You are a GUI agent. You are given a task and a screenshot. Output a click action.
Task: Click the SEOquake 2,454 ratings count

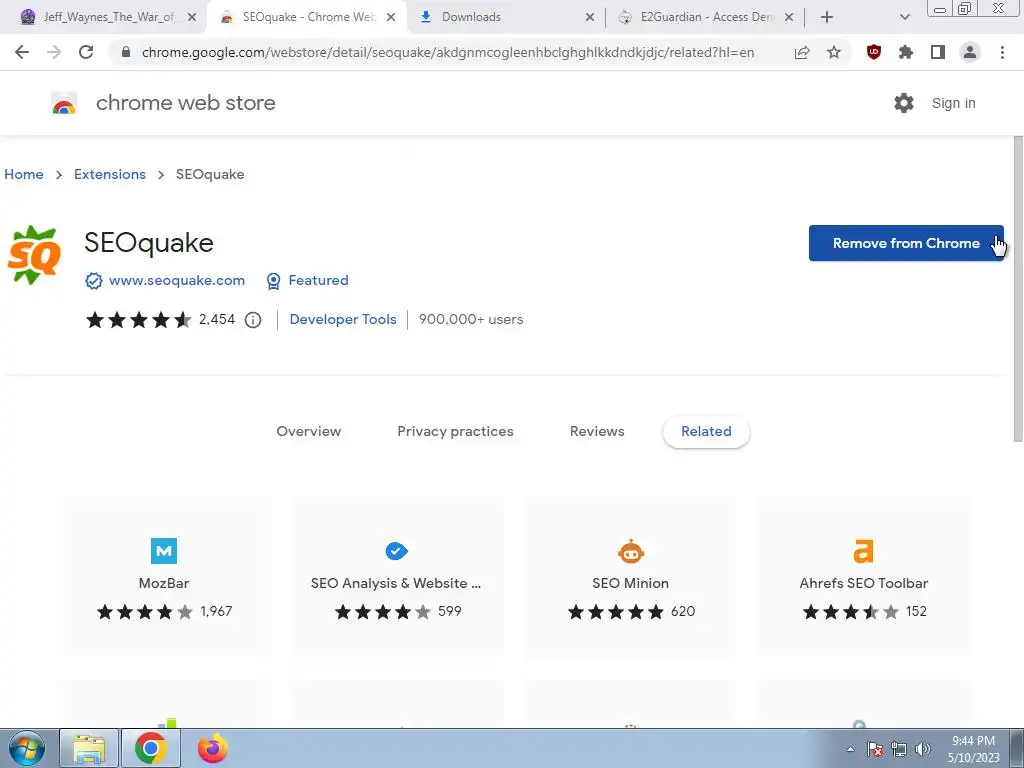tap(217, 320)
